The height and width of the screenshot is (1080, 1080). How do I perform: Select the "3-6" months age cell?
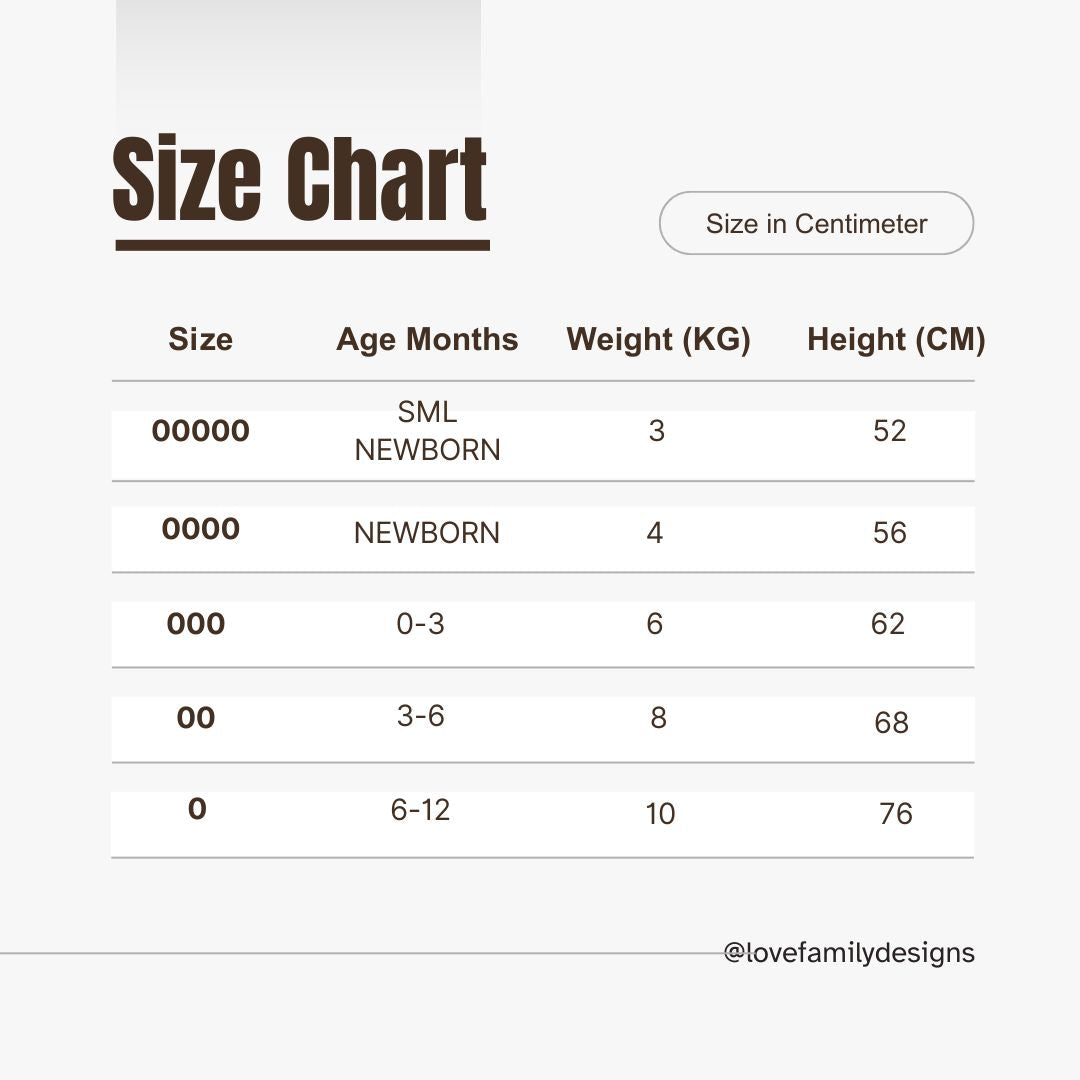coord(420,716)
